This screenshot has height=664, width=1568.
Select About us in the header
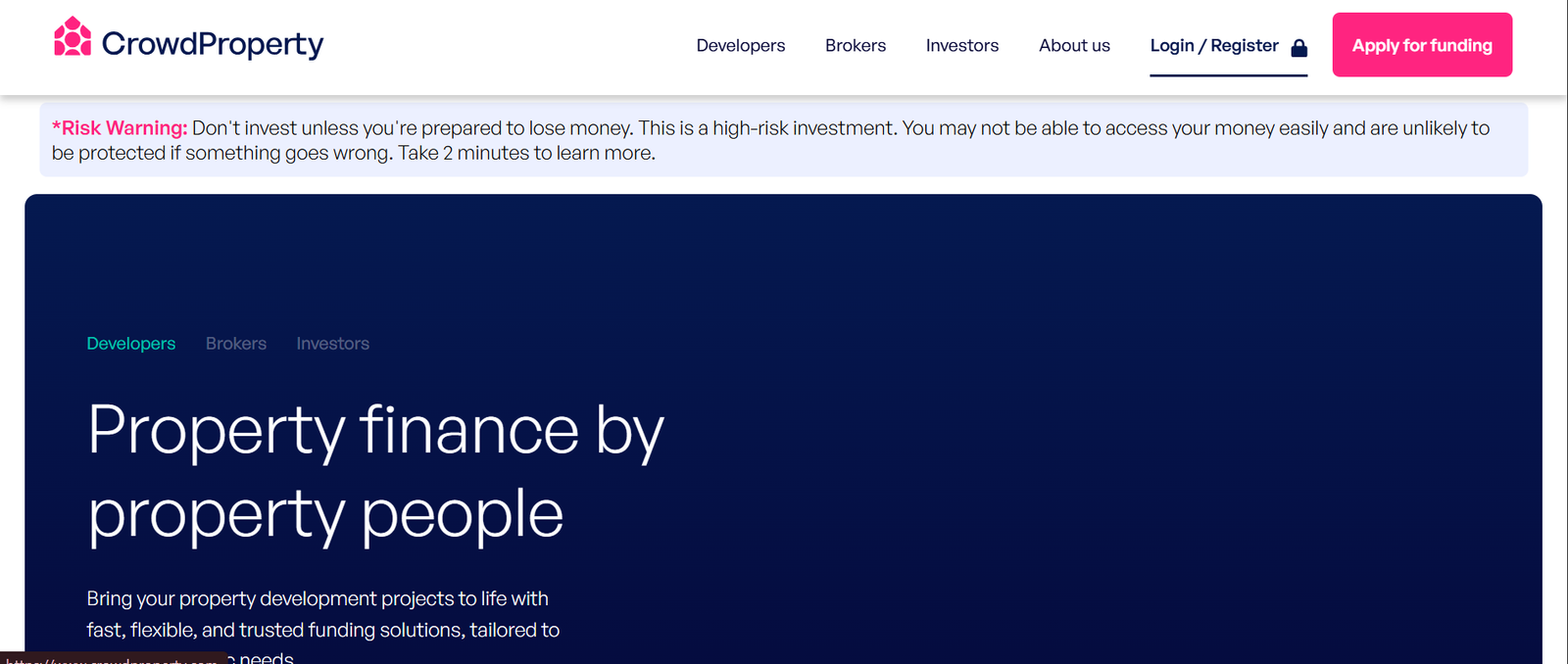pyautogui.click(x=1074, y=46)
